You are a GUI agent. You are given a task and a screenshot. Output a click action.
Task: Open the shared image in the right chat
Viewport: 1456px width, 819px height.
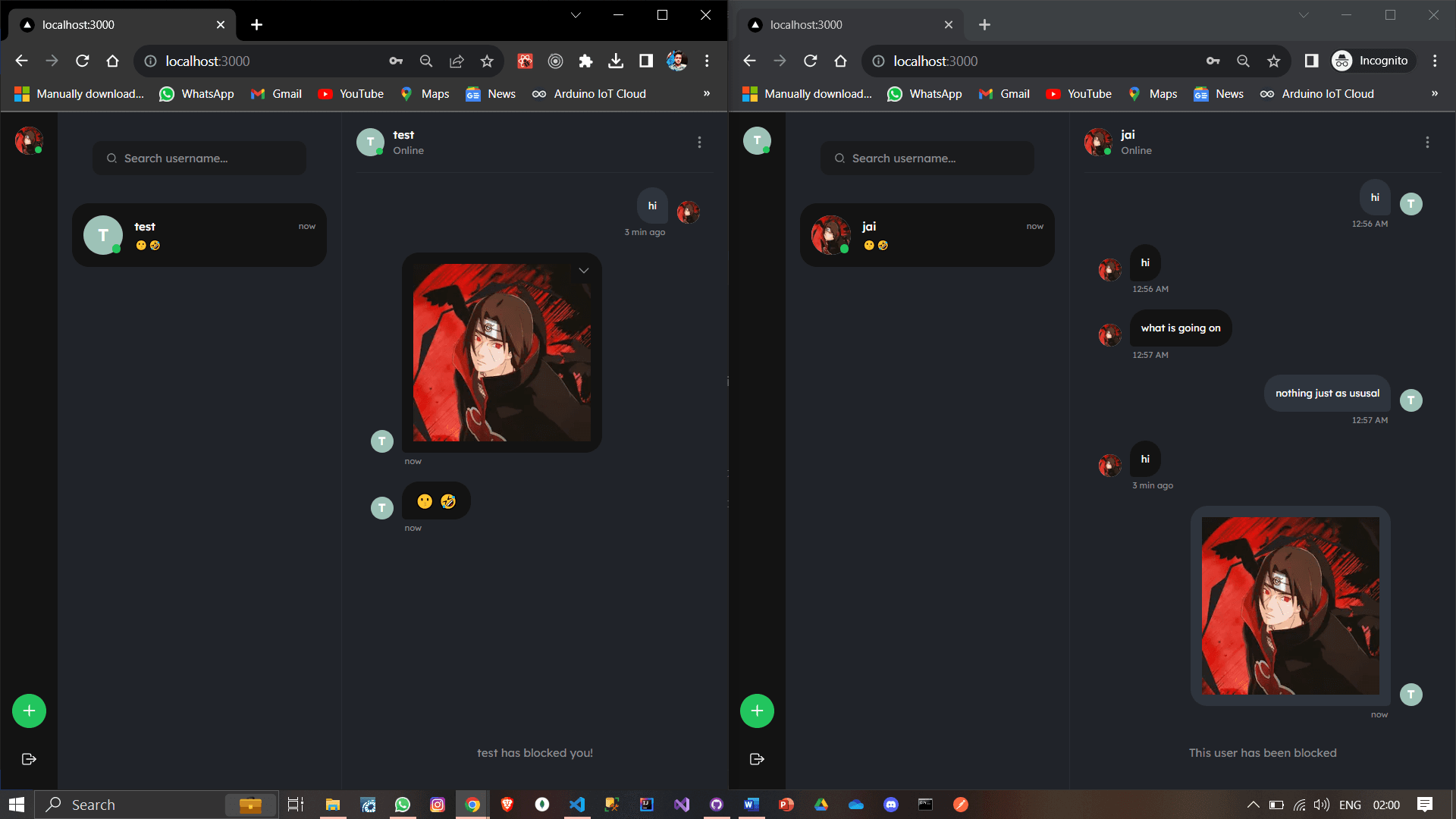pyautogui.click(x=1291, y=606)
